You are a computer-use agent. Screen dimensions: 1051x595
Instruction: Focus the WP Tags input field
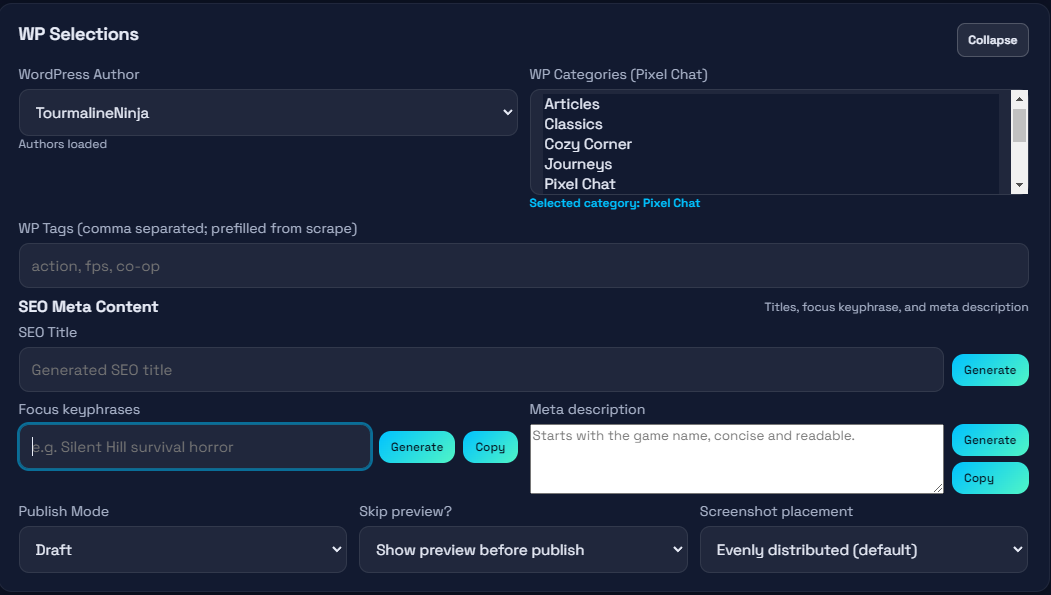(523, 266)
